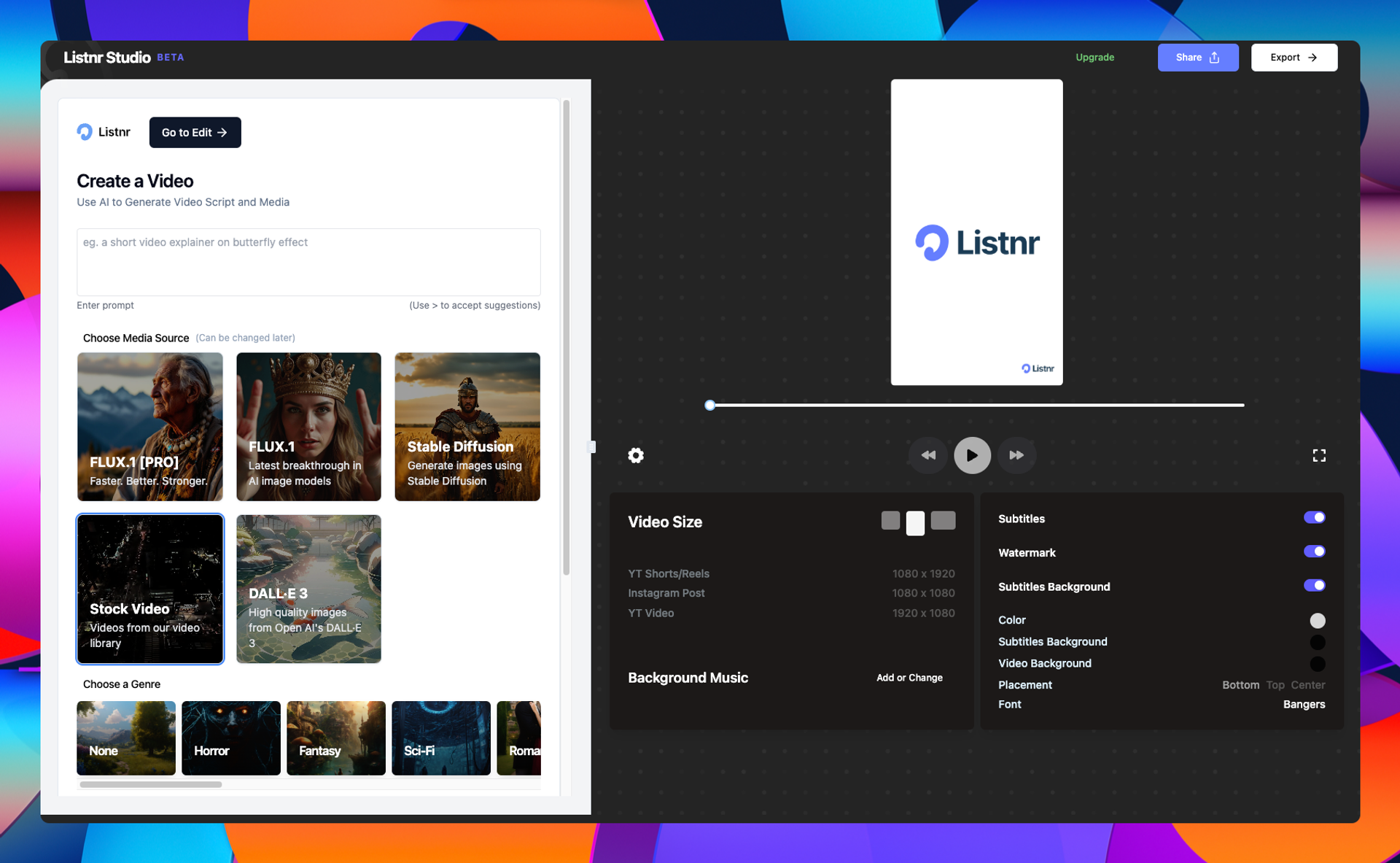Switch off Subtitles Background toggle
The height and width of the screenshot is (863, 1400).
1314,586
